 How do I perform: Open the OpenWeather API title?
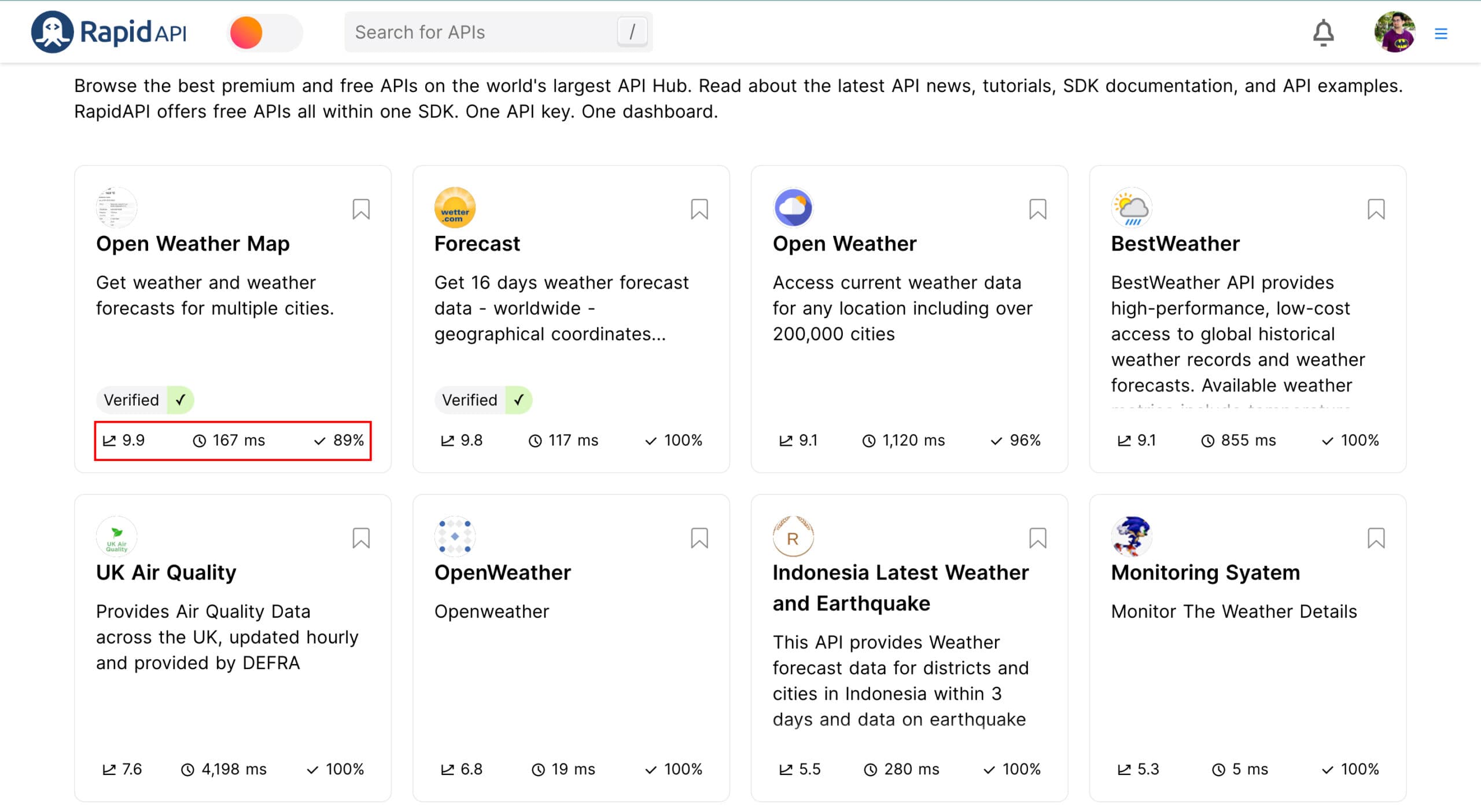(502, 573)
